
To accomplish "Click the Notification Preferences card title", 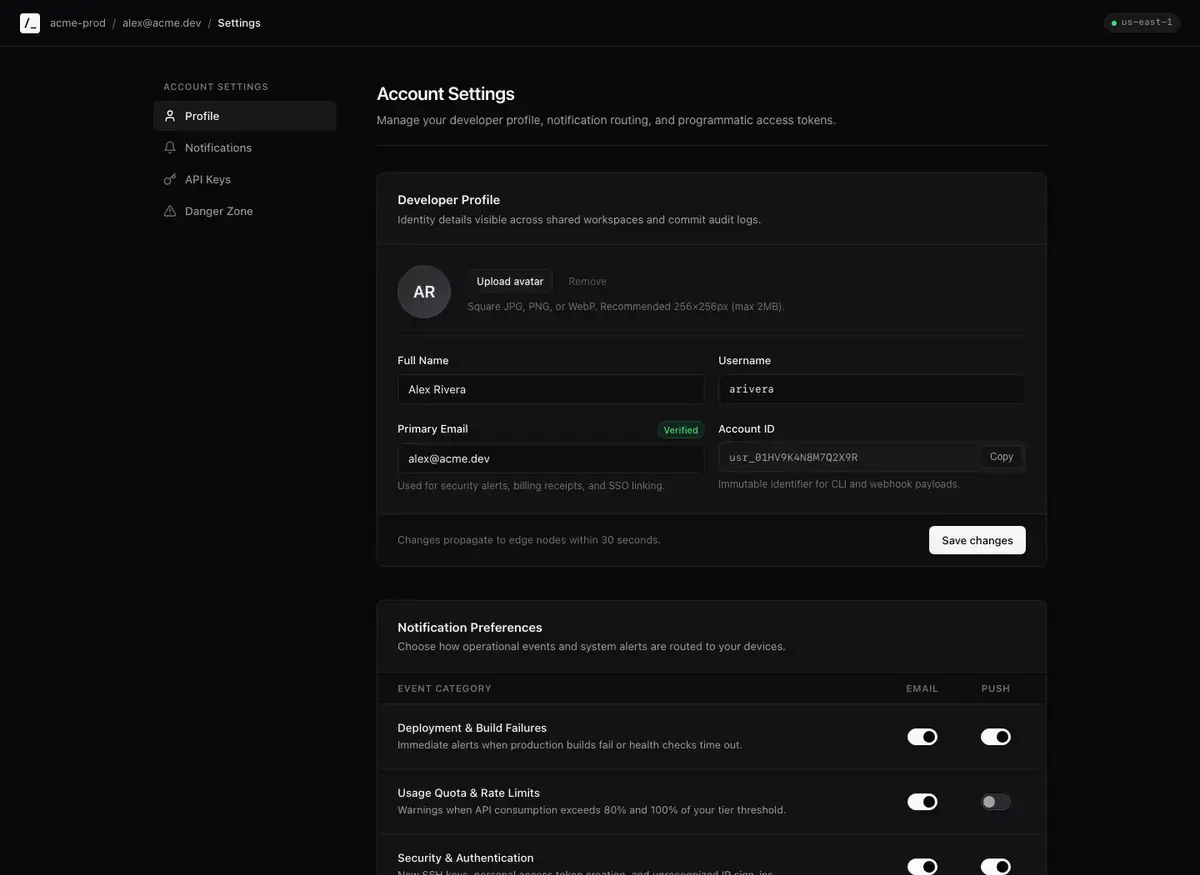I will point(470,628).
